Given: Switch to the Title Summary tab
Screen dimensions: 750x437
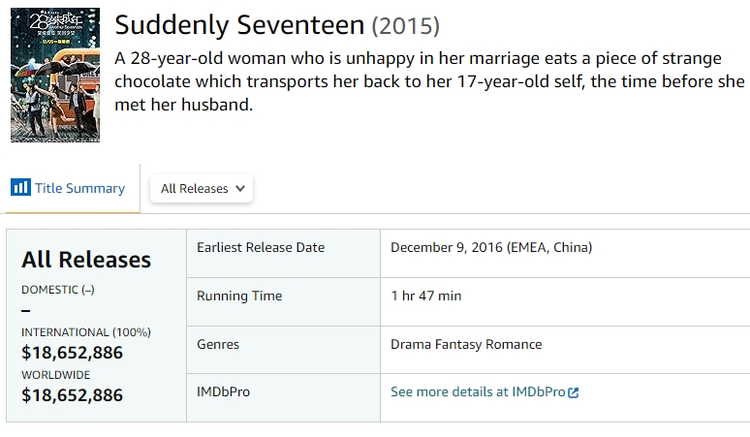Looking at the screenshot, I should [x=79, y=188].
